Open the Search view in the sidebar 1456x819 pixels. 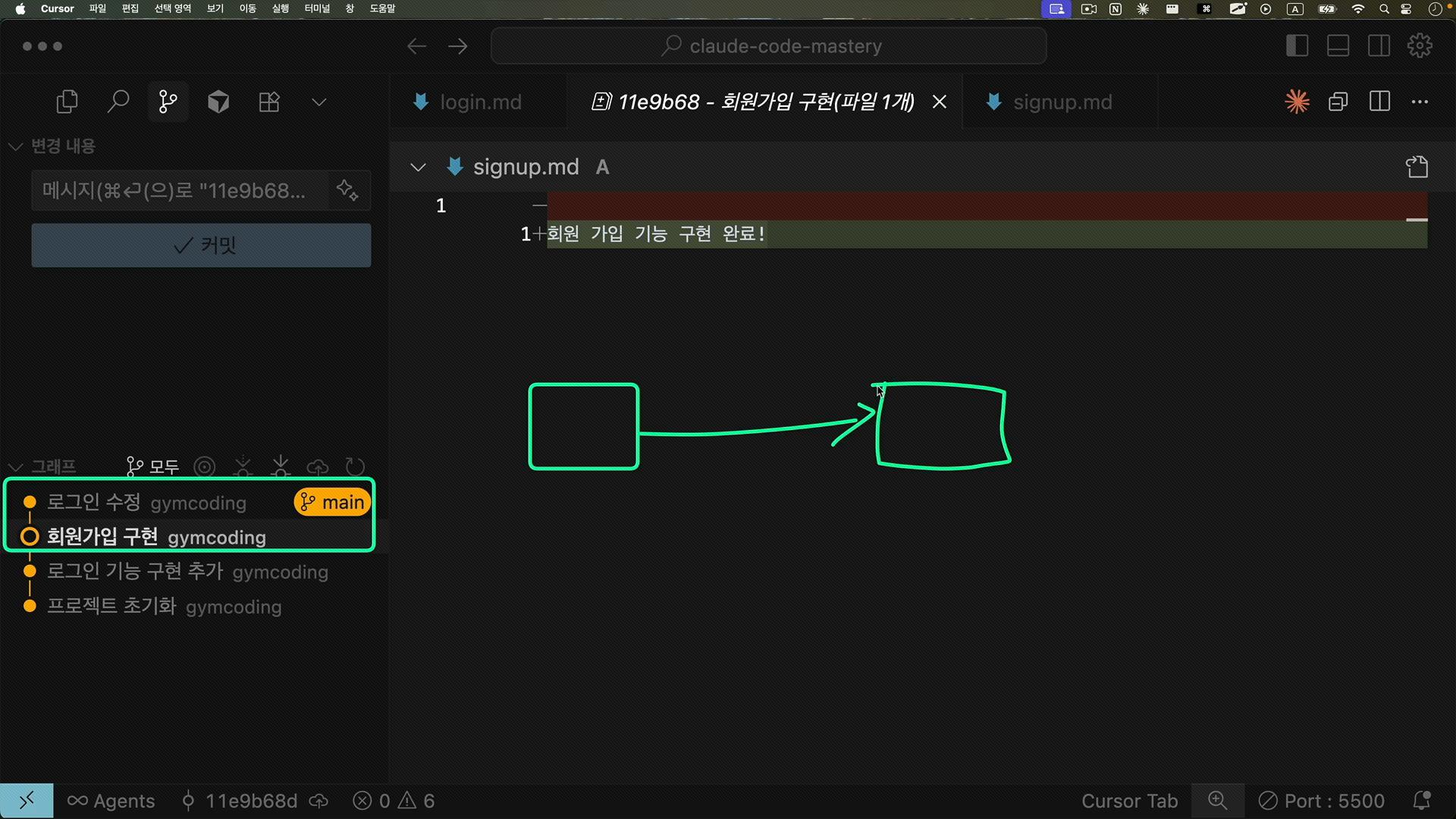[118, 102]
